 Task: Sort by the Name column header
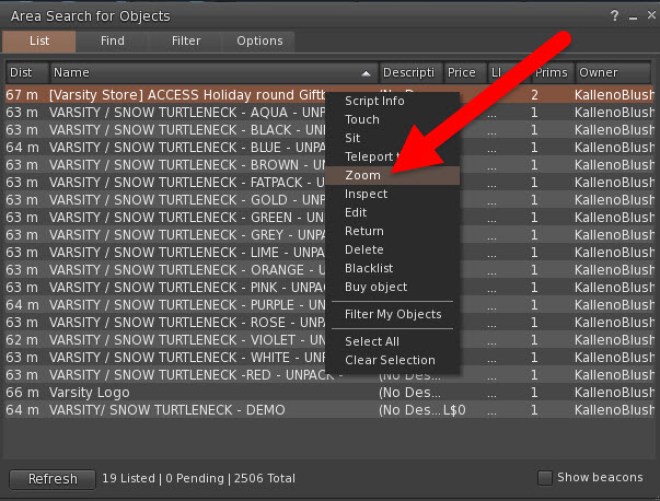(x=213, y=73)
